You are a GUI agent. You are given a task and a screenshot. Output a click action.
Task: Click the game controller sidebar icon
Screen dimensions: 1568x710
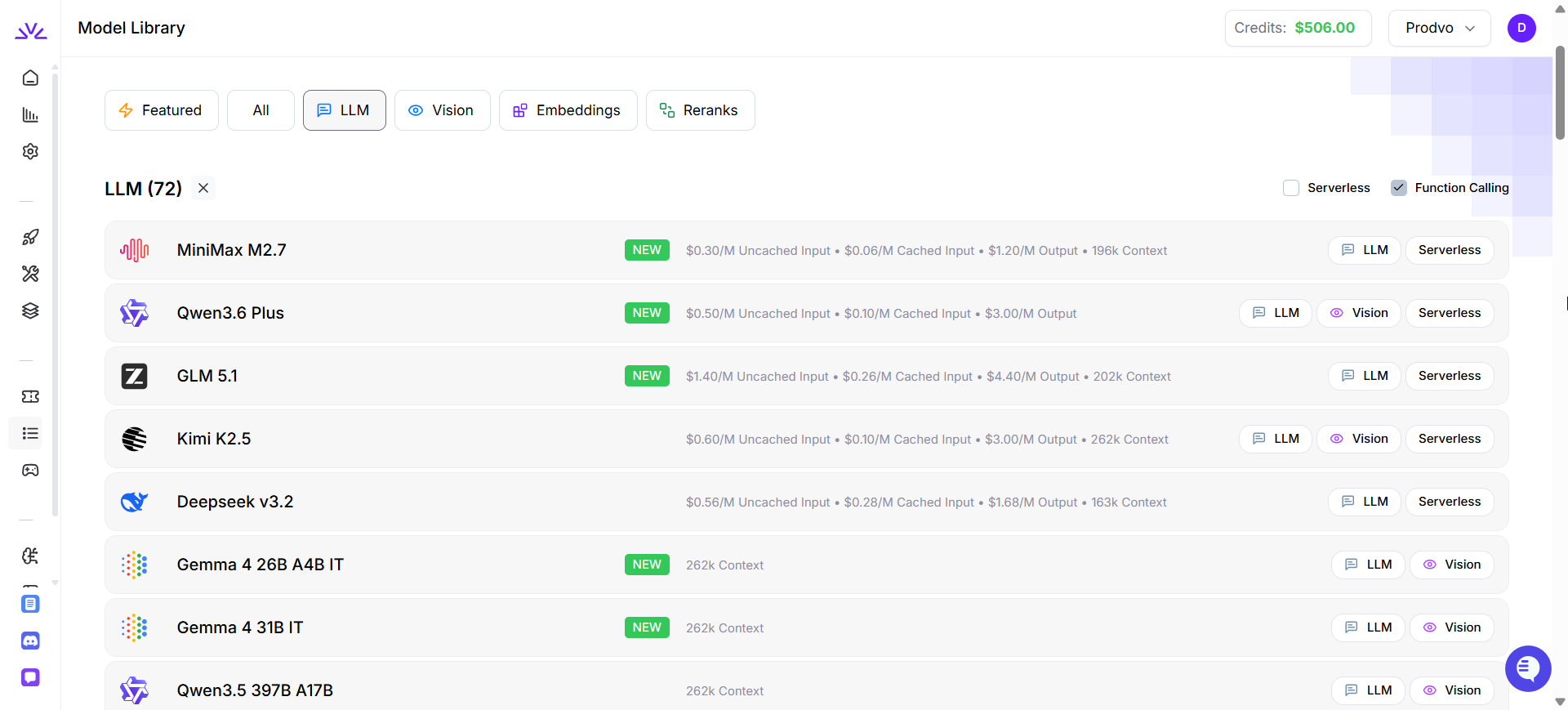pyautogui.click(x=30, y=470)
